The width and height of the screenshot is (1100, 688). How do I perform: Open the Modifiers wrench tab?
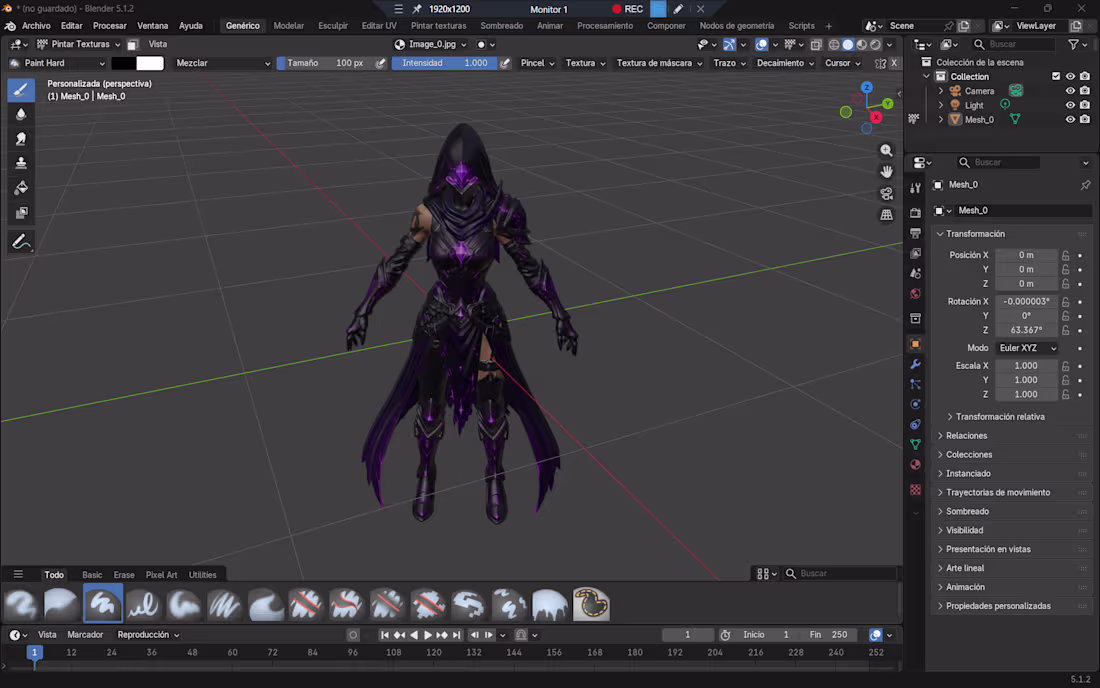tap(915, 365)
